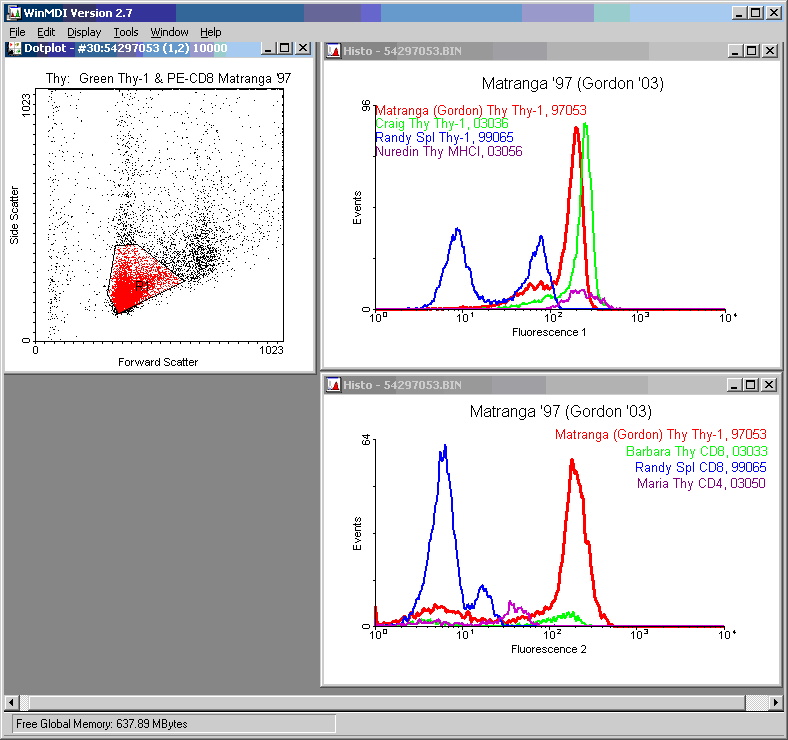The image size is (788, 740).
Task: Minimize the lower Histo window
Action: pyautogui.click(x=736, y=385)
